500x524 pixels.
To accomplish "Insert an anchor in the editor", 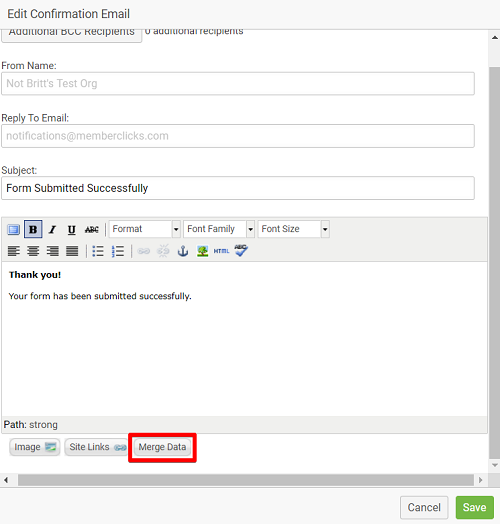I will [x=183, y=251].
